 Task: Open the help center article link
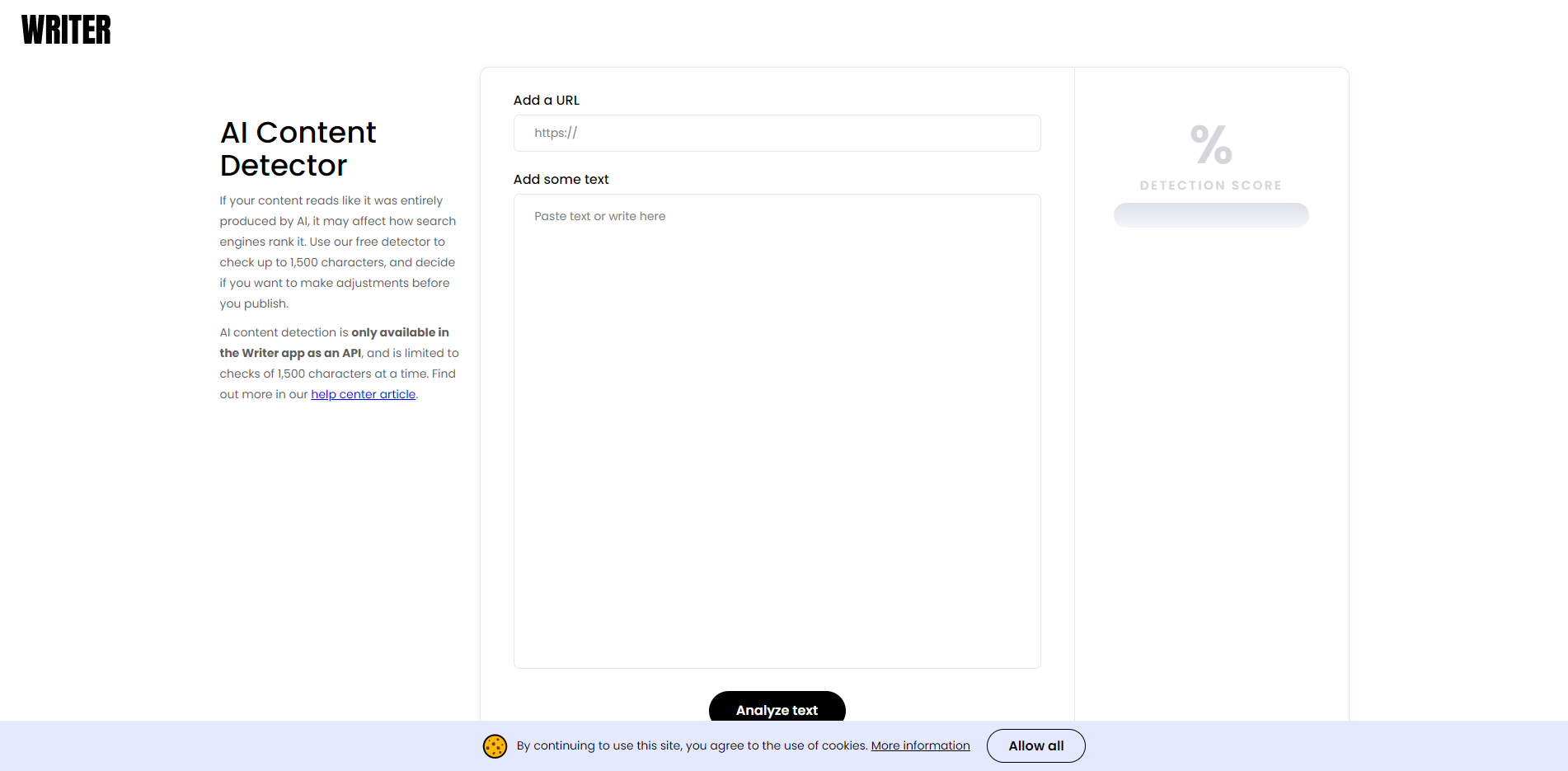363,394
